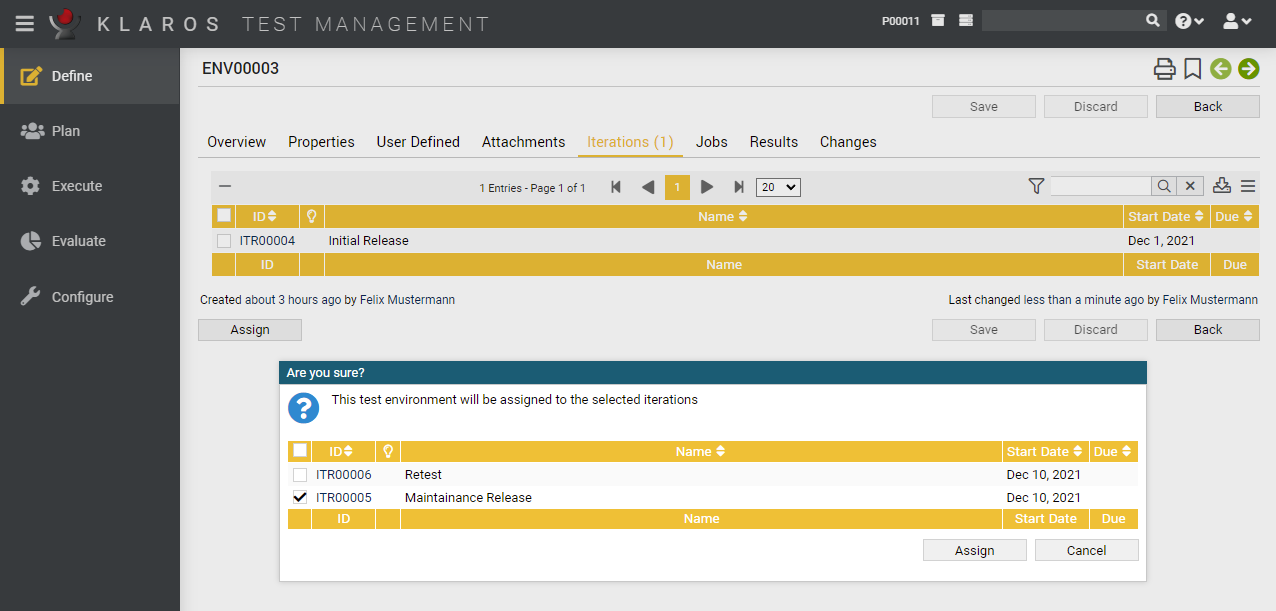The height and width of the screenshot is (611, 1276).
Task: Click the ITR00004 ID cell
Action: (x=267, y=241)
